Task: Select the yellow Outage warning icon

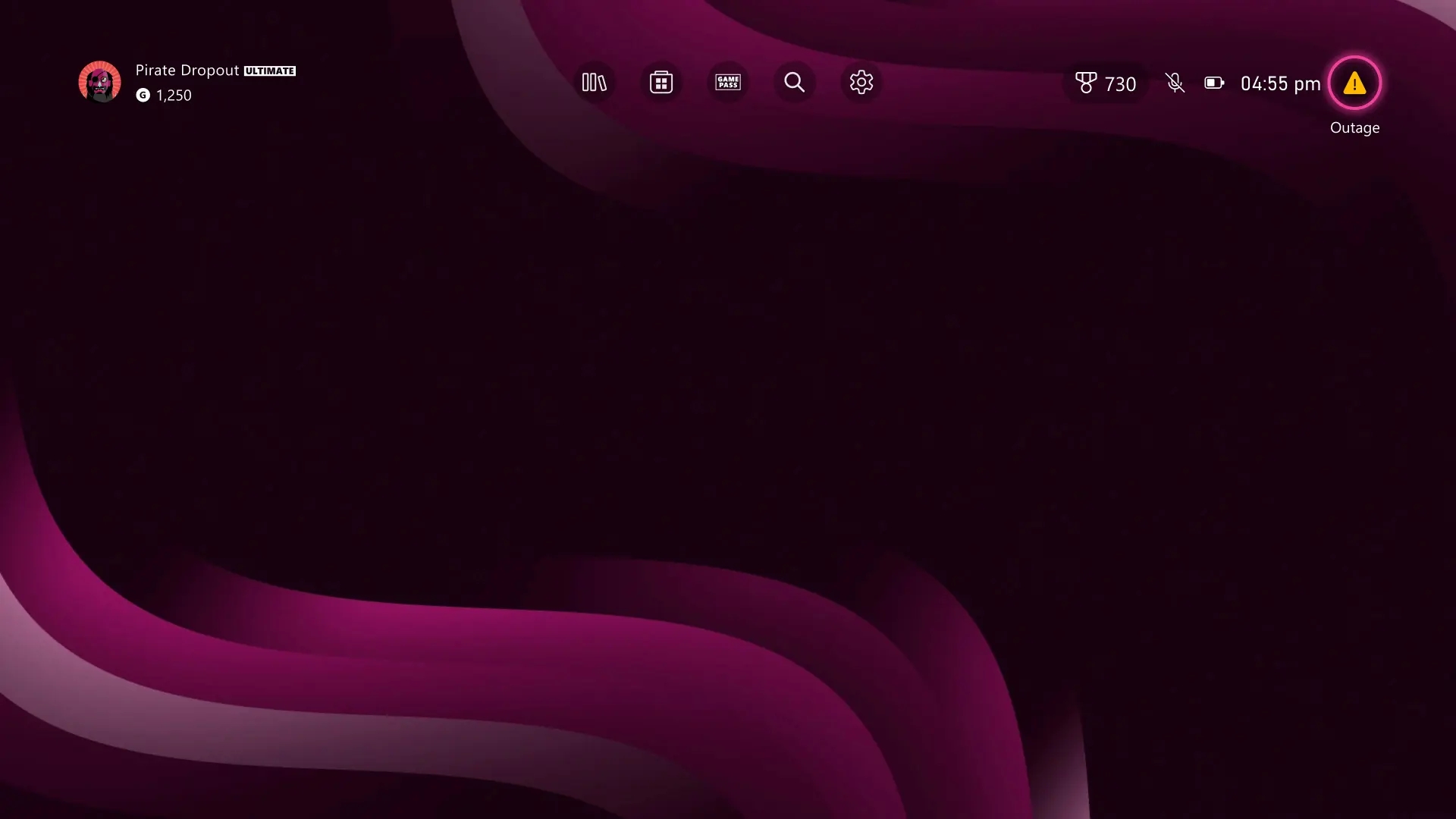Action: pos(1354,83)
